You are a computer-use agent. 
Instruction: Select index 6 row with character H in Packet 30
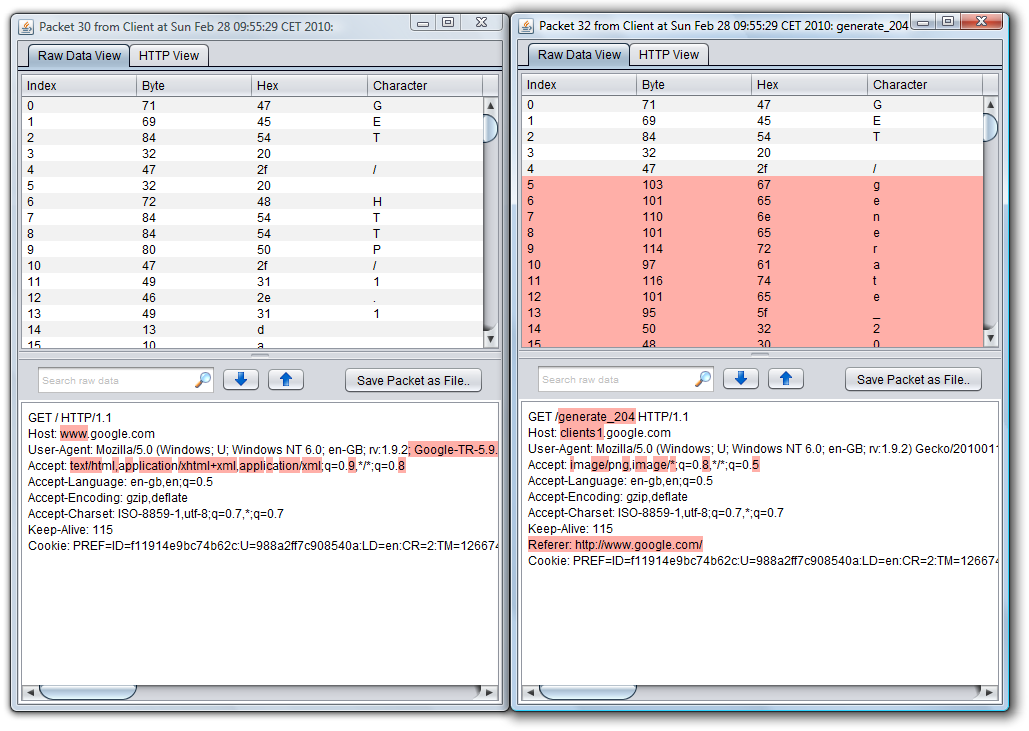point(253,201)
